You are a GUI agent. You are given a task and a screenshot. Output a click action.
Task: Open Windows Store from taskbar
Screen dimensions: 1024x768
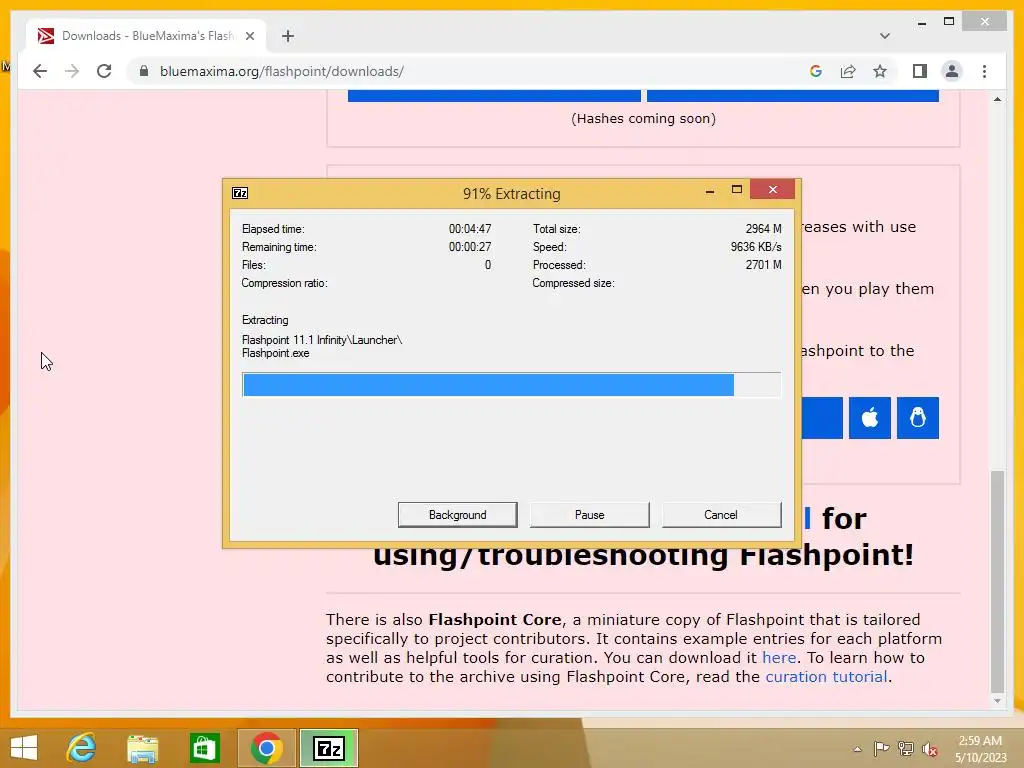(x=204, y=748)
